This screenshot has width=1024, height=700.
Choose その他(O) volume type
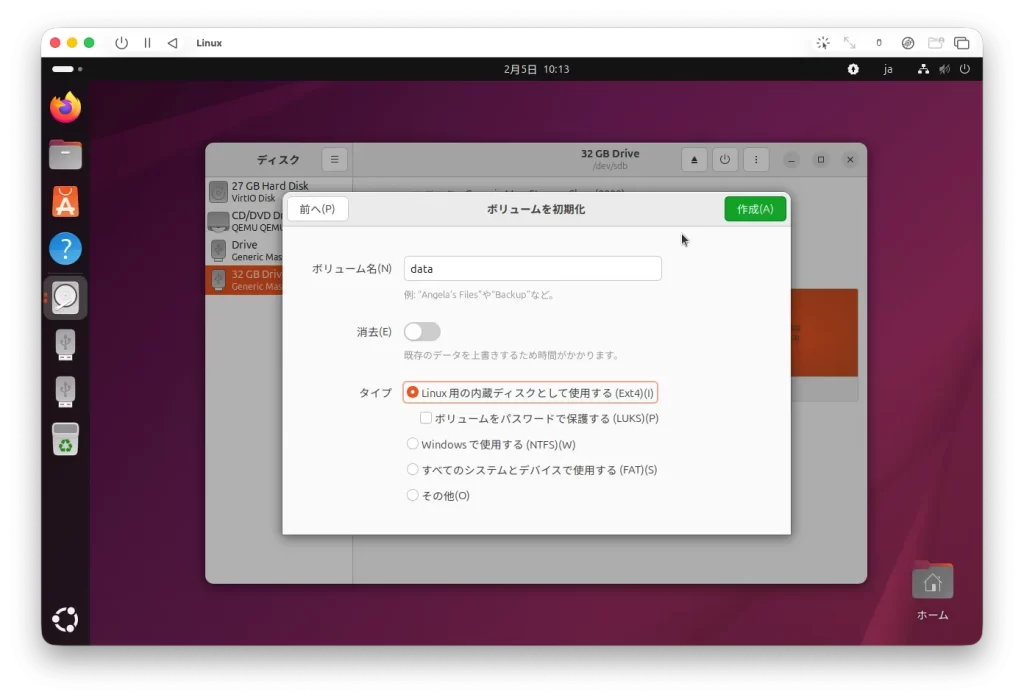click(413, 495)
